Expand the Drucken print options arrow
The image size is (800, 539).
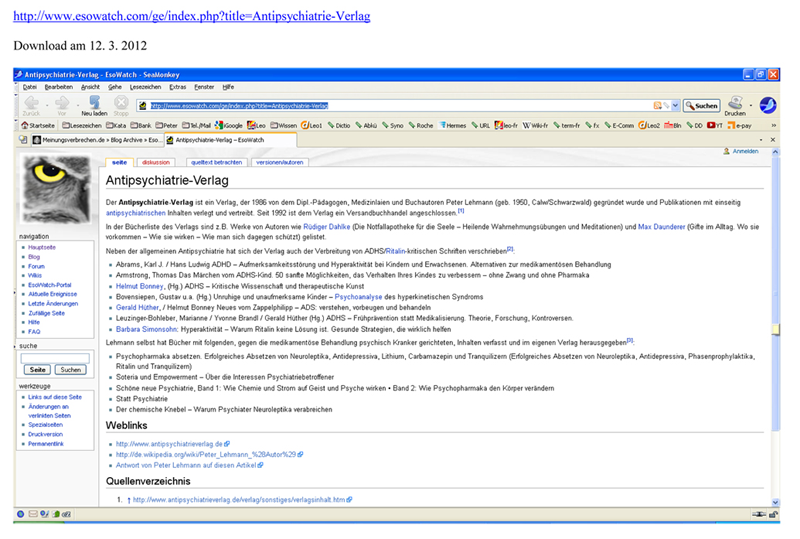pyautogui.click(x=750, y=104)
